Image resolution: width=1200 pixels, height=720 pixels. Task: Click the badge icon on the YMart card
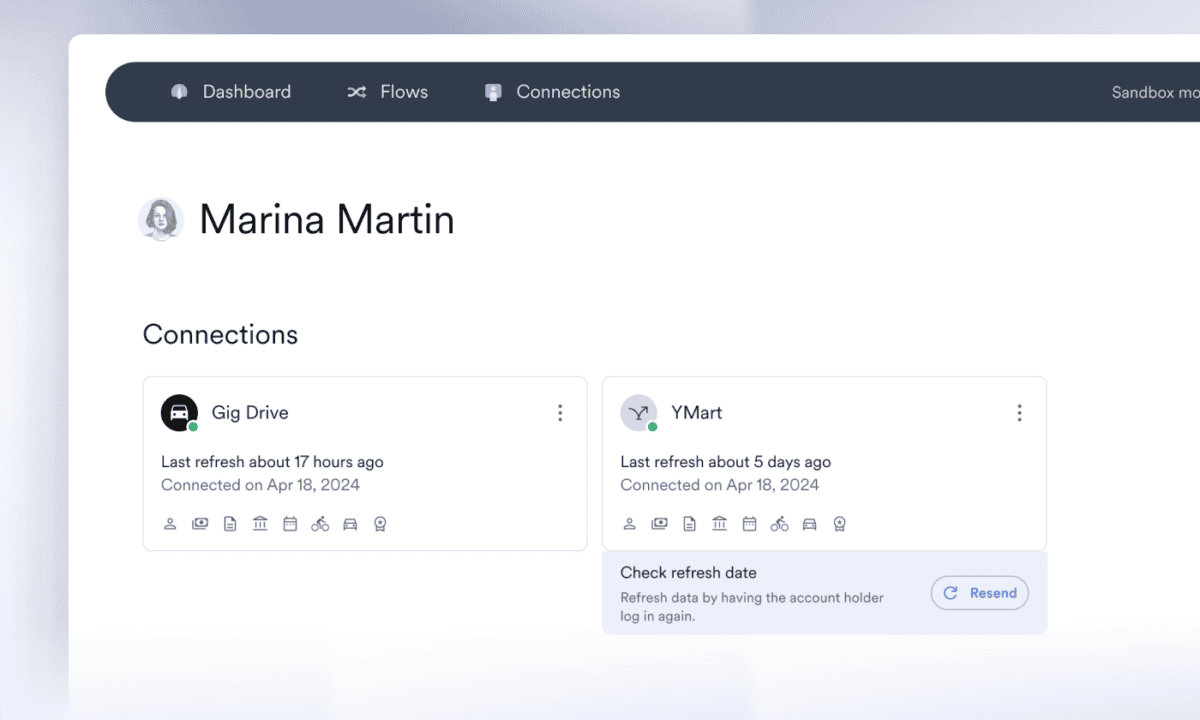click(x=839, y=523)
